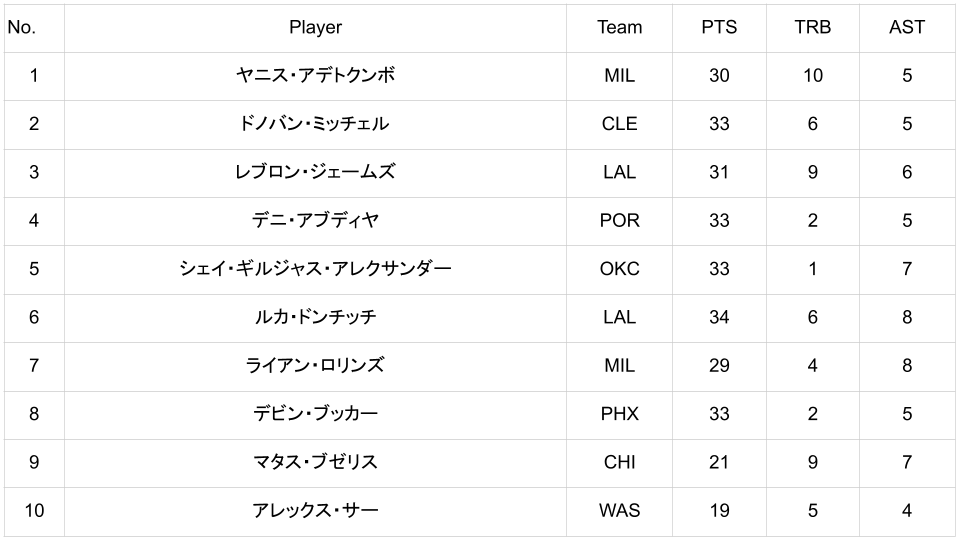This screenshot has height=540, width=960.
Task: Click the No. column header
Action: [x=21, y=28]
